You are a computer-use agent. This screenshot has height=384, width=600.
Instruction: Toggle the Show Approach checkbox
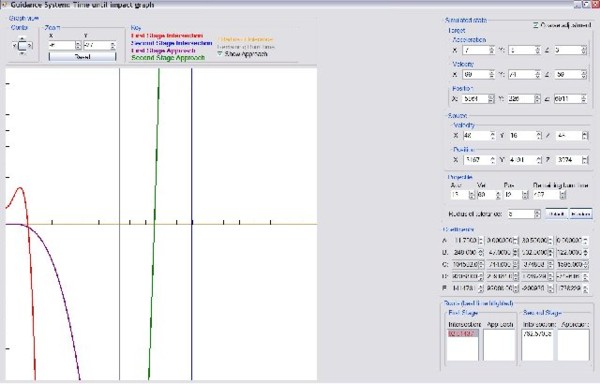point(220,54)
